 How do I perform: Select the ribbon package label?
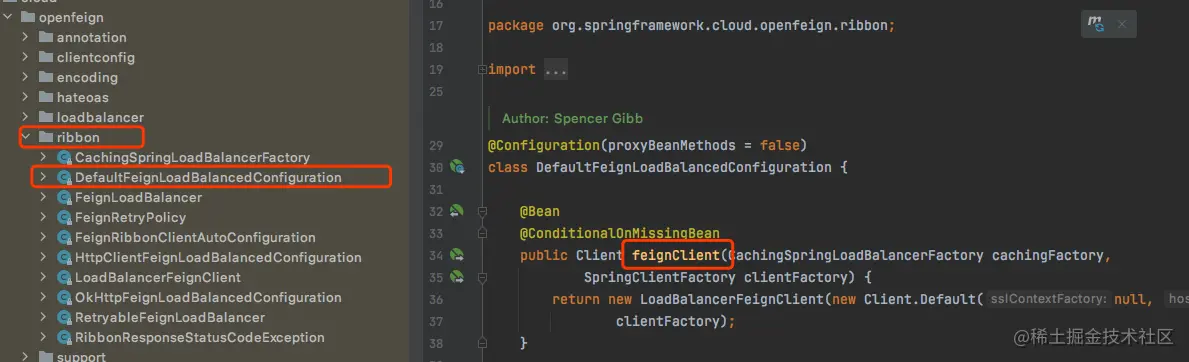(78, 137)
